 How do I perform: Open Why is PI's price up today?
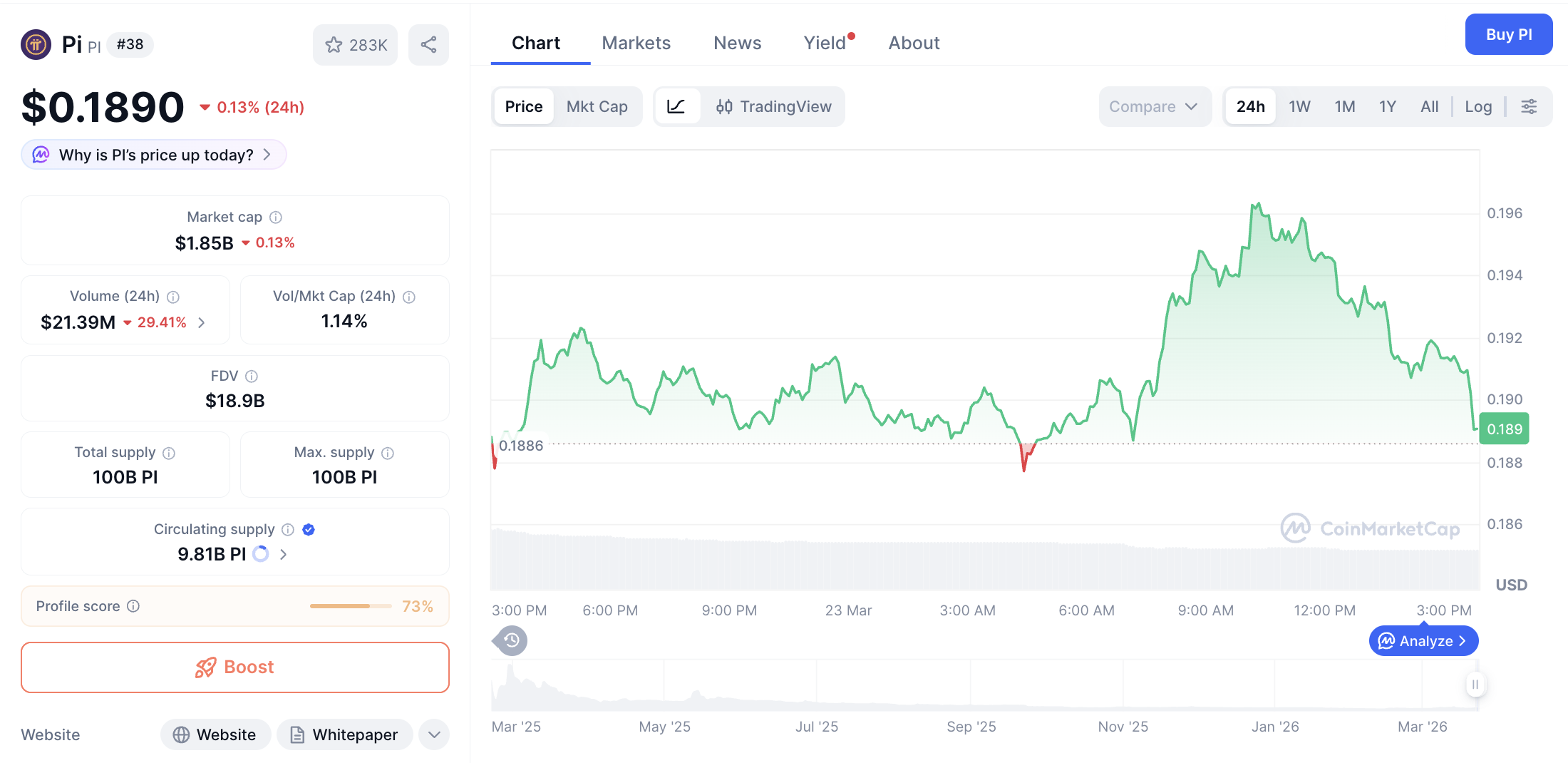pyautogui.click(x=154, y=155)
